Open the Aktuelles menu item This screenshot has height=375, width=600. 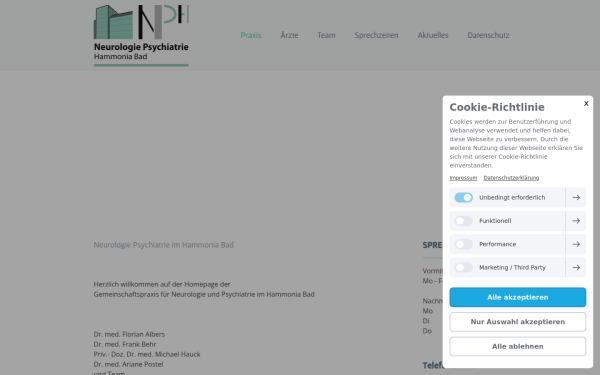pos(433,35)
